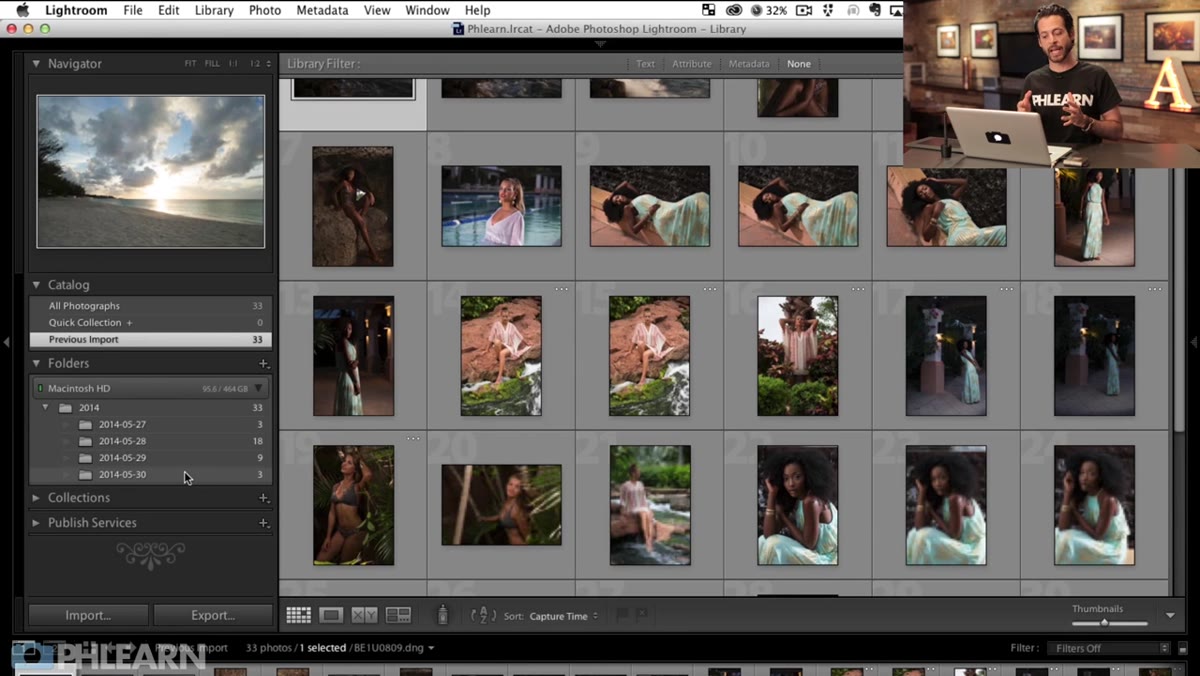
Task: Collapse the 2014 folder tree
Action: 45,408
